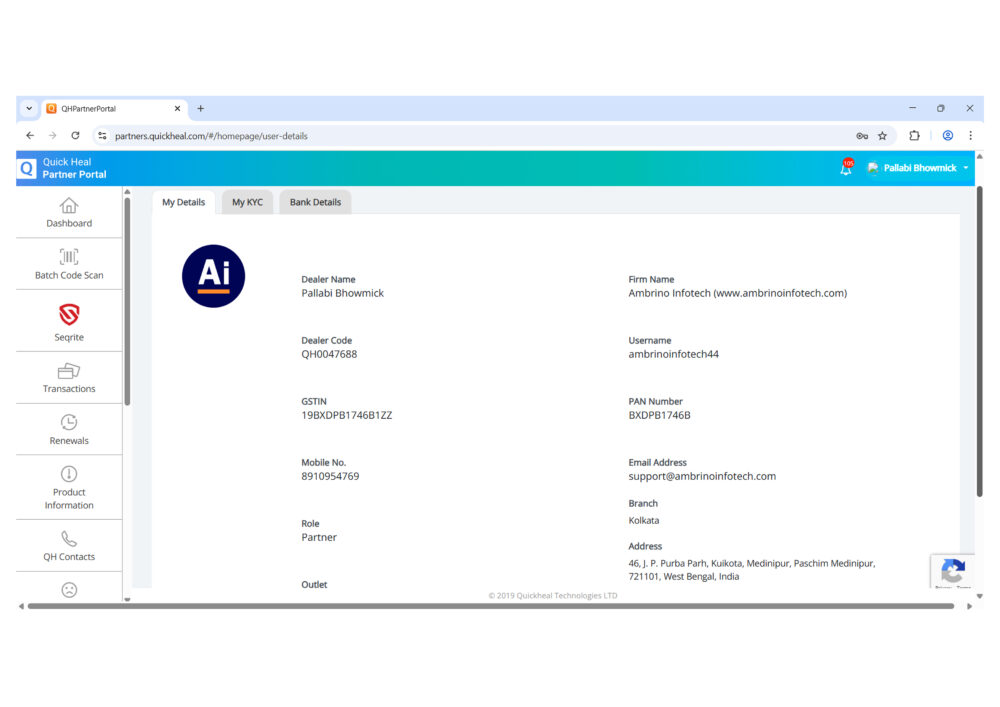Click the notification bell icon
Screen dimensions: 1000x707
(846, 168)
